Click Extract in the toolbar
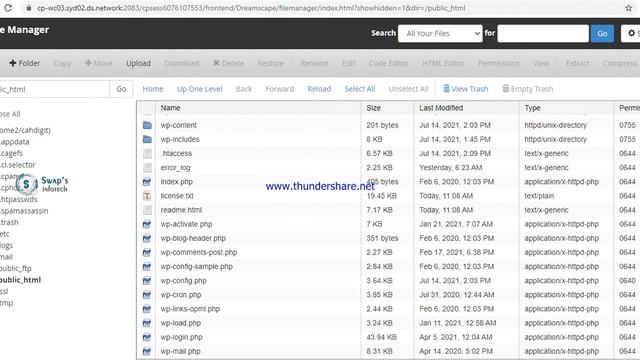This screenshot has height=360, width=640. point(578,63)
